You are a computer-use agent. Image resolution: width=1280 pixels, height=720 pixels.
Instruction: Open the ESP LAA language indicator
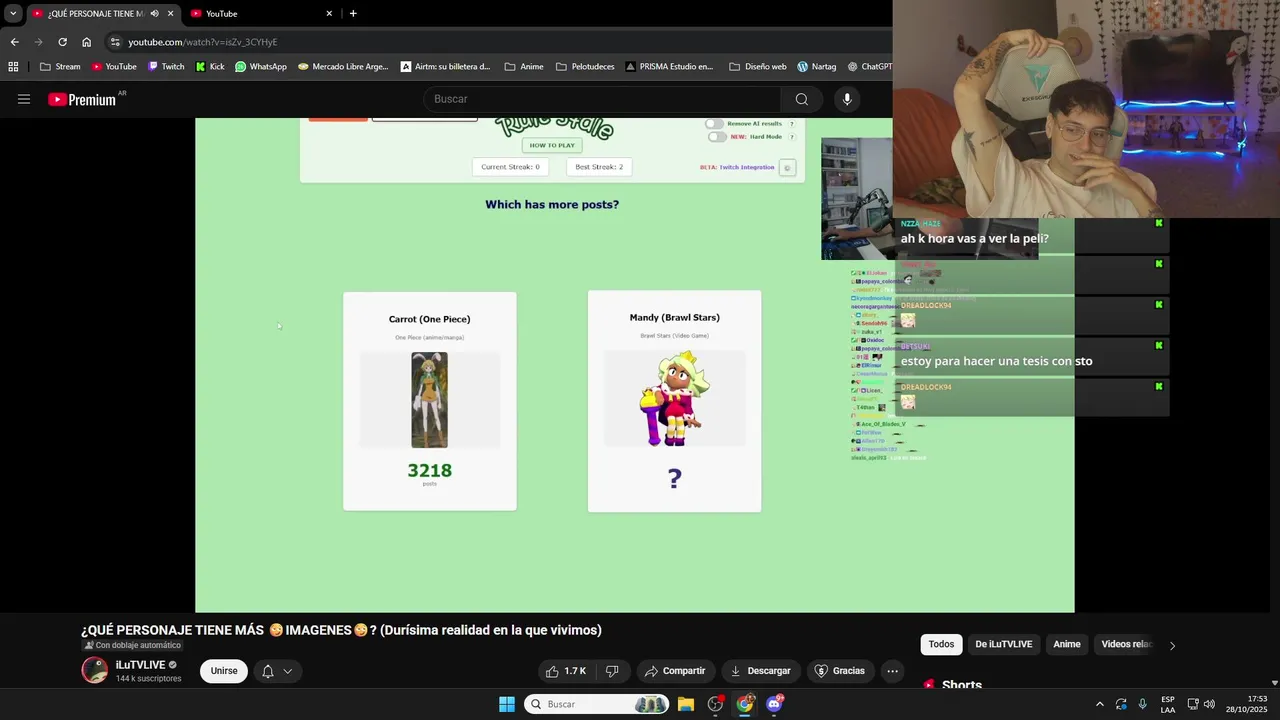pos(1168,704)
